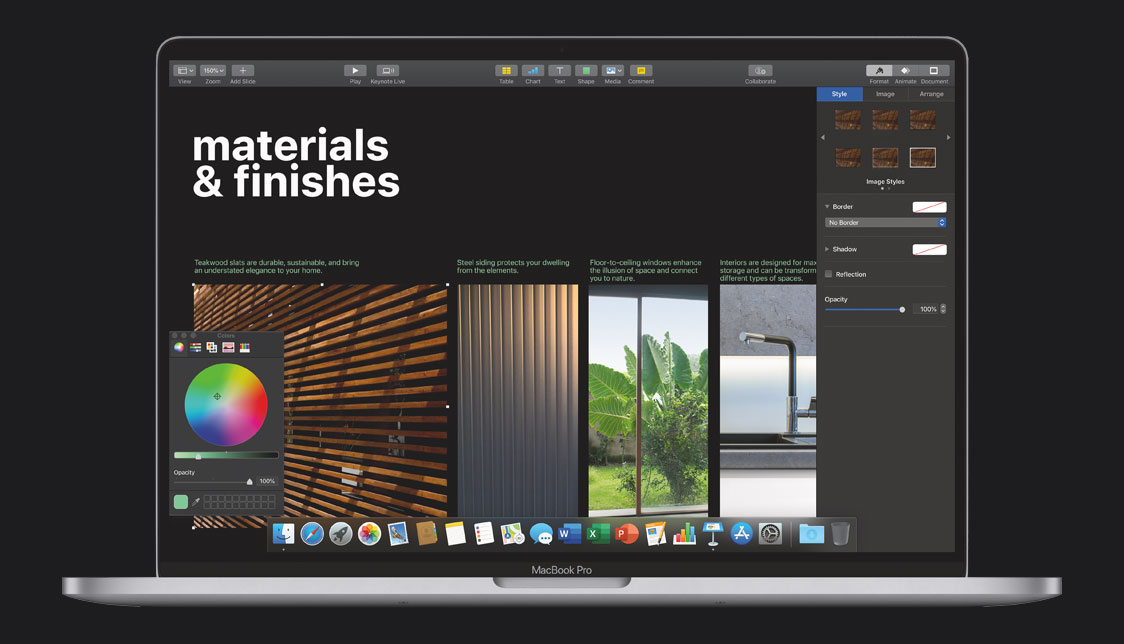Select the floor-to-ceiling windows image
The image size is (1124, 644).
click(648, 400)
